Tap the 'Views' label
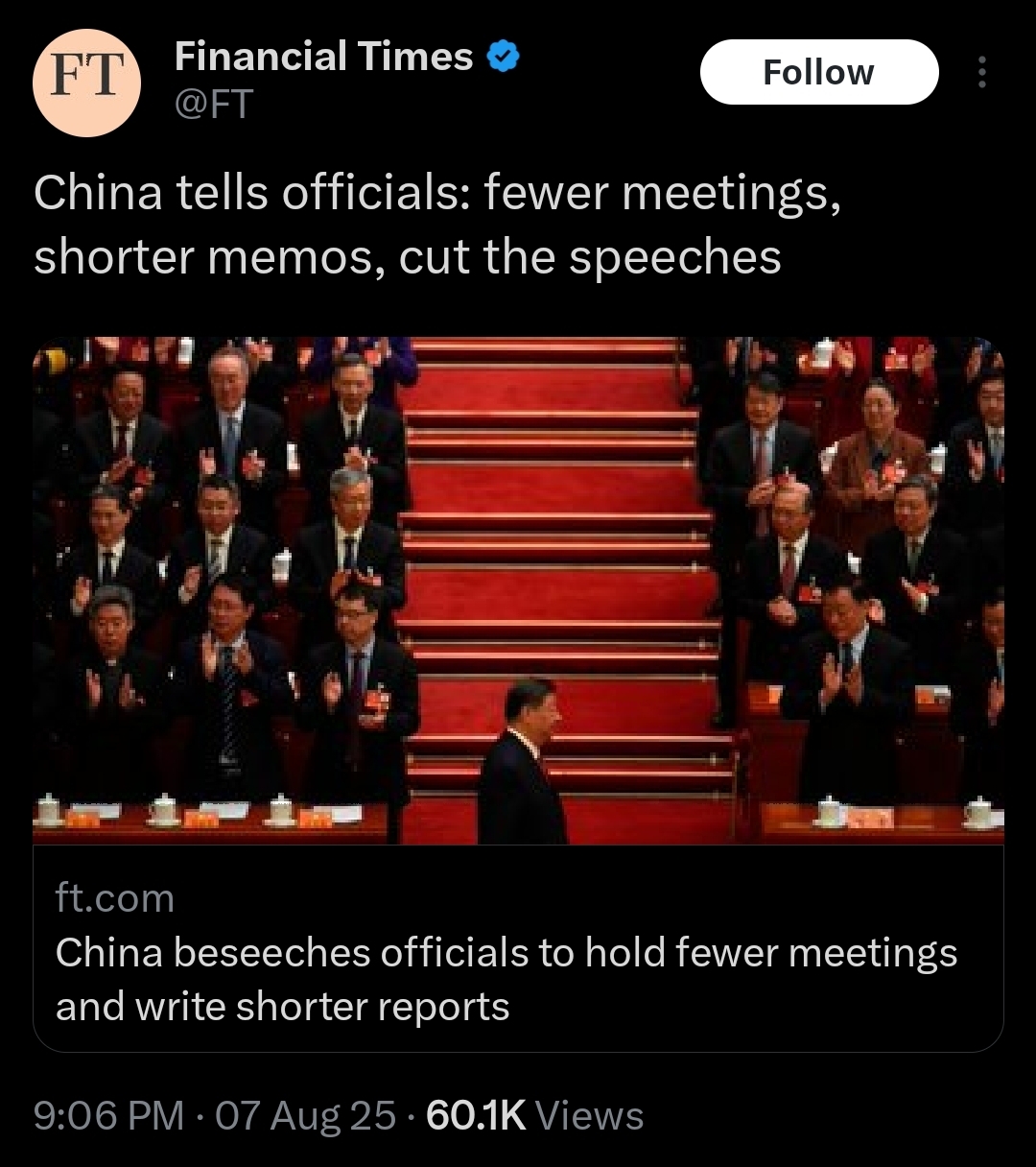 pos(589,1116)
